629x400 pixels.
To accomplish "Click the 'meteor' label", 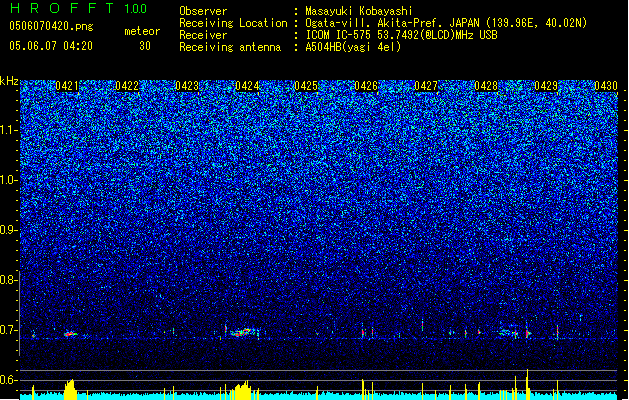I will (x=142, y=31).
